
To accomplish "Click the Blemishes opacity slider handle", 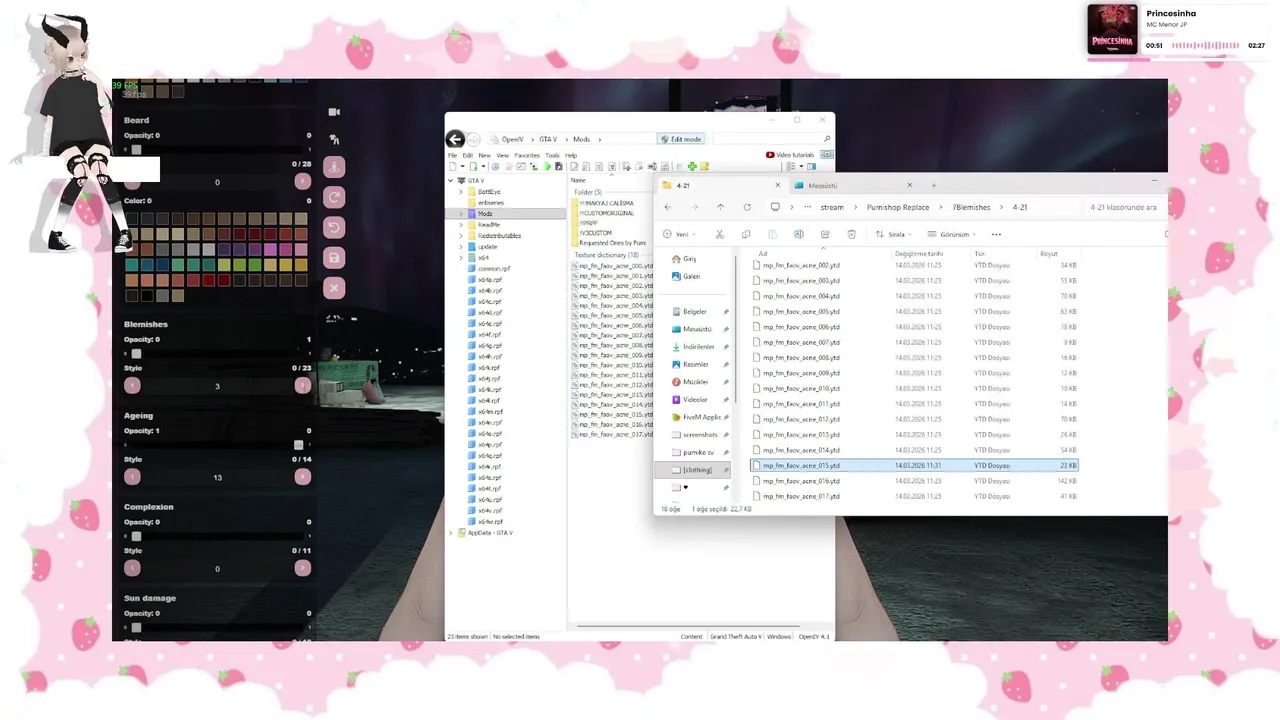I will click(x=136, y=354).
